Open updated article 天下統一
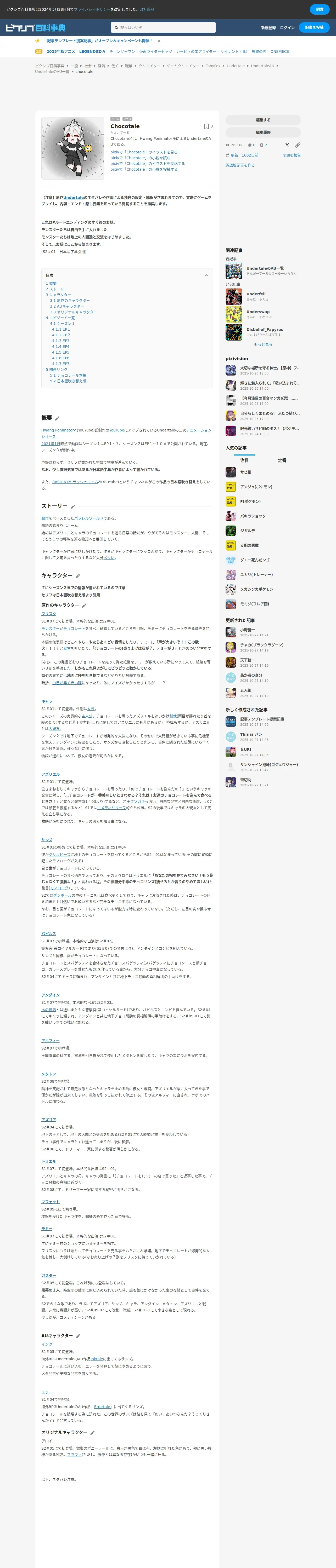The height and width of the screenshot is (1568, 336). pyautogui.click(x=248, y=660)
